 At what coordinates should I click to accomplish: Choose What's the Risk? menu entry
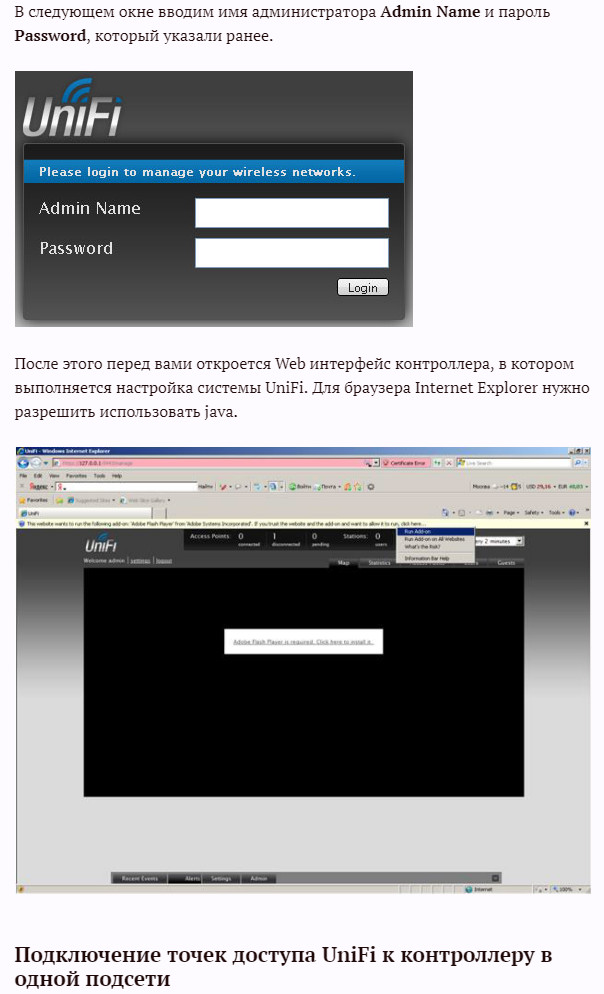(x=436, y=546)
